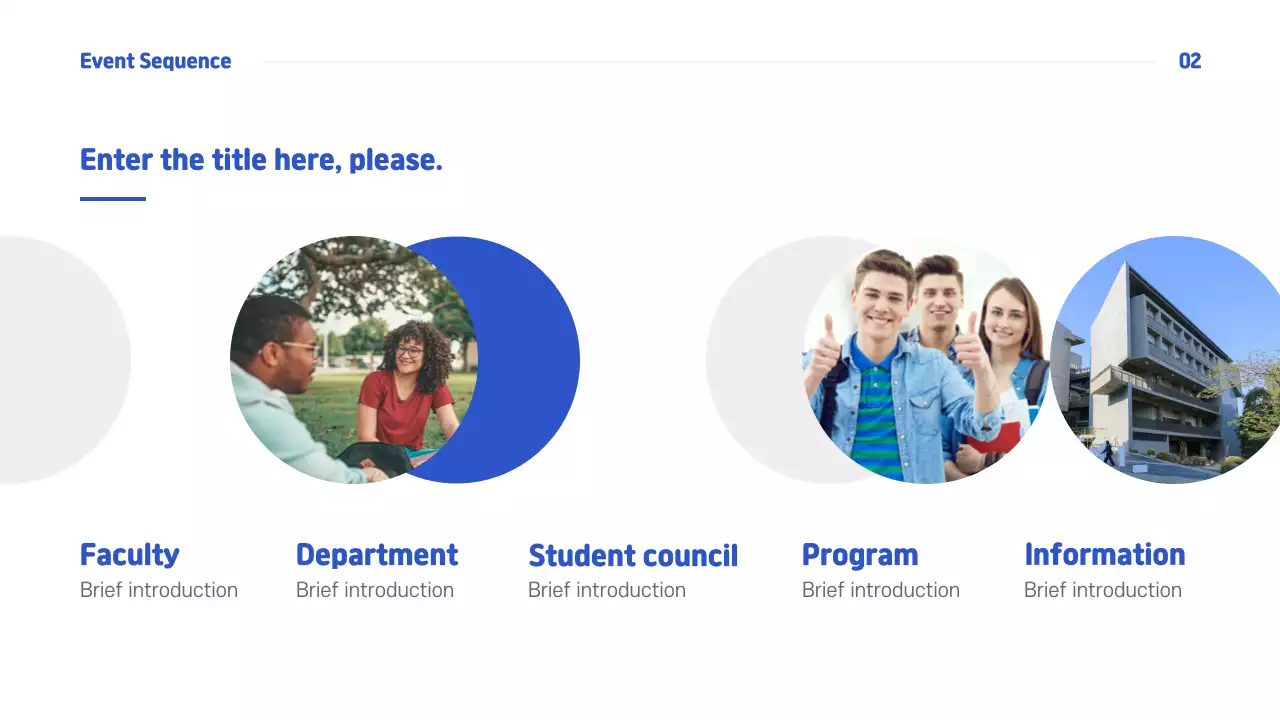This screenshot has height=720, width=1280.
Task: Click the solid blue circle shape
Action: coord(530,360)
